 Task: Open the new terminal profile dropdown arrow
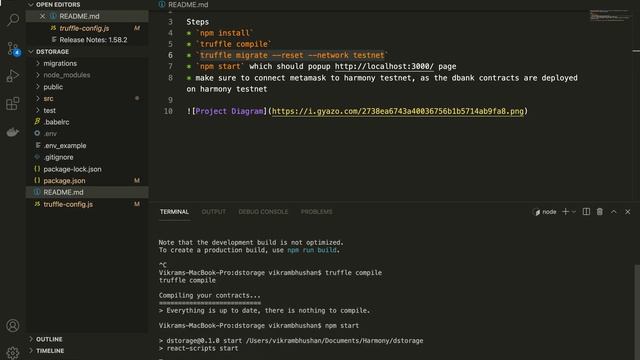point(574,212)
